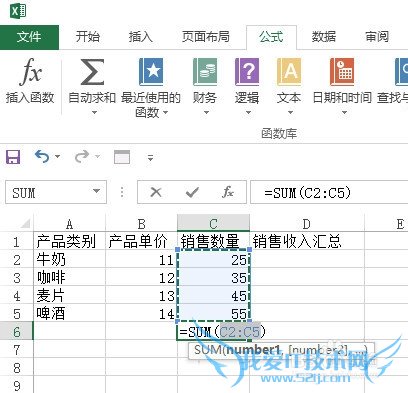408x393 pixels.
Task: Click cell A4 containing 麦片
Action: [69, 295]
